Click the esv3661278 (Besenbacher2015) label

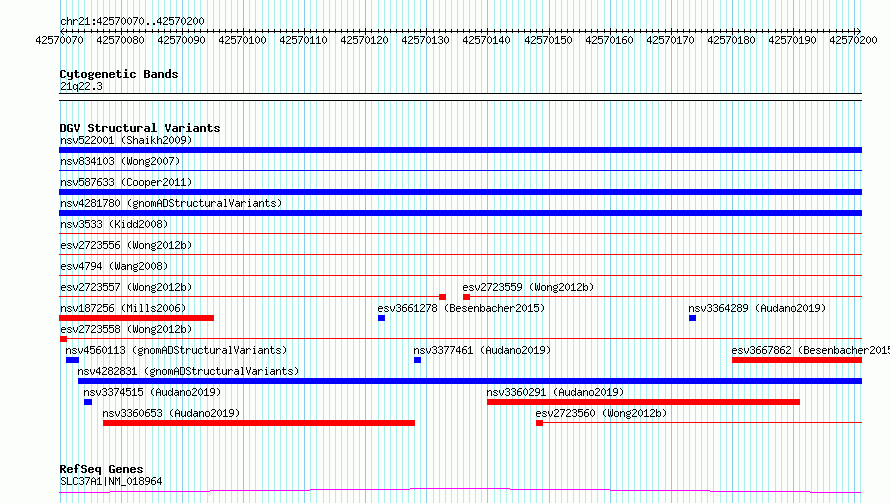461,308
